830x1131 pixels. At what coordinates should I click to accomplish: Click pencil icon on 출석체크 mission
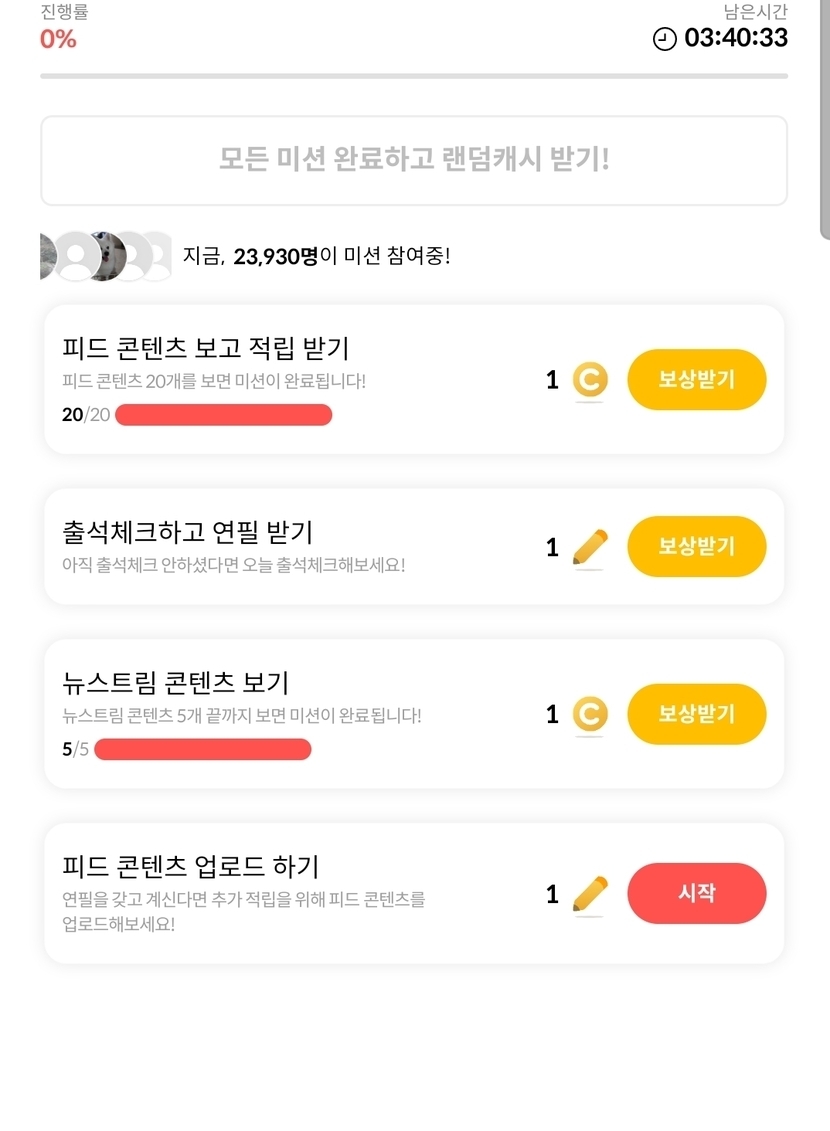click(590, 547)
